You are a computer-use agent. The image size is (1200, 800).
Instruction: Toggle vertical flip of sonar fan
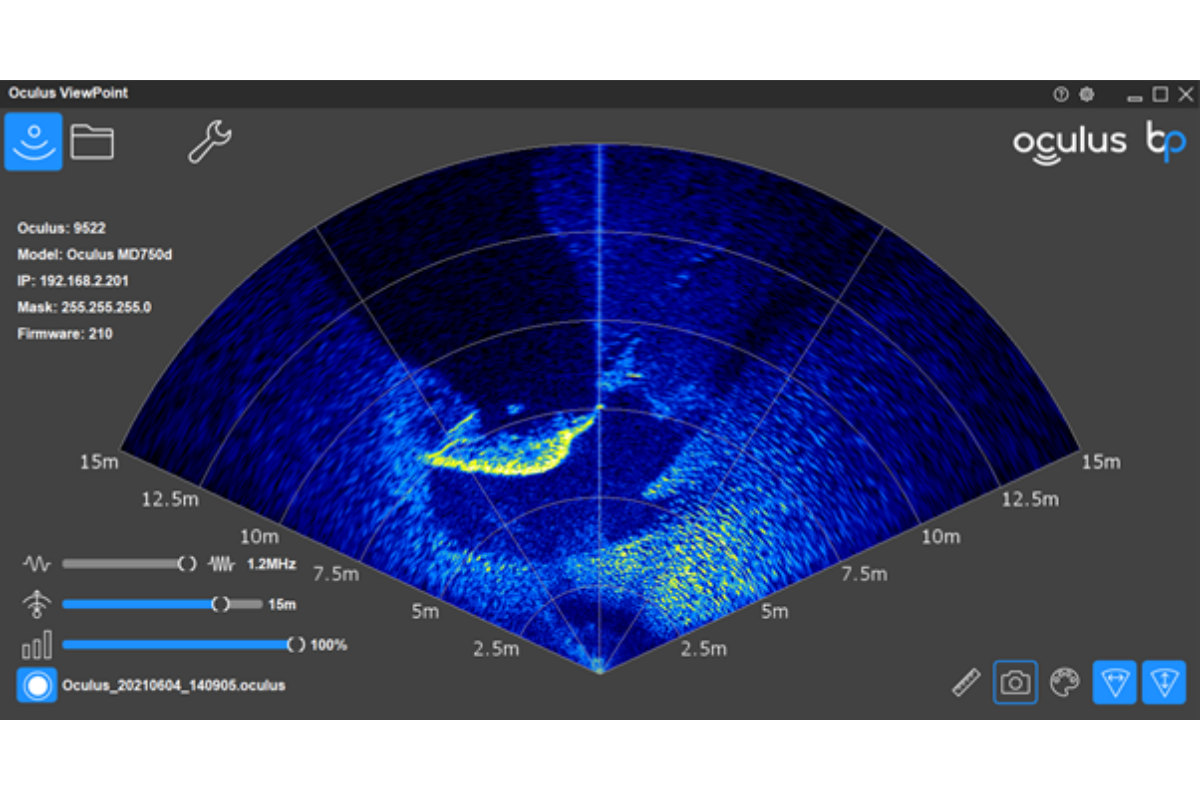pos(1164,683)
